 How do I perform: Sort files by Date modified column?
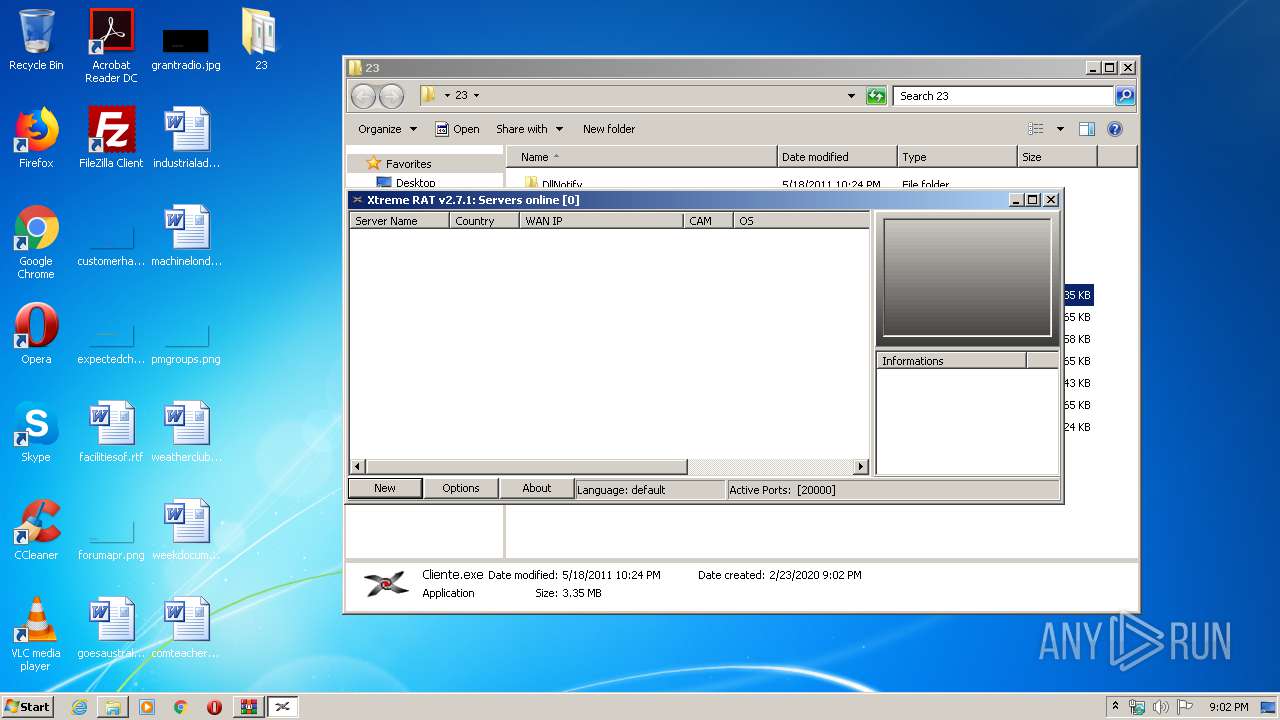(x=837, y=157)
